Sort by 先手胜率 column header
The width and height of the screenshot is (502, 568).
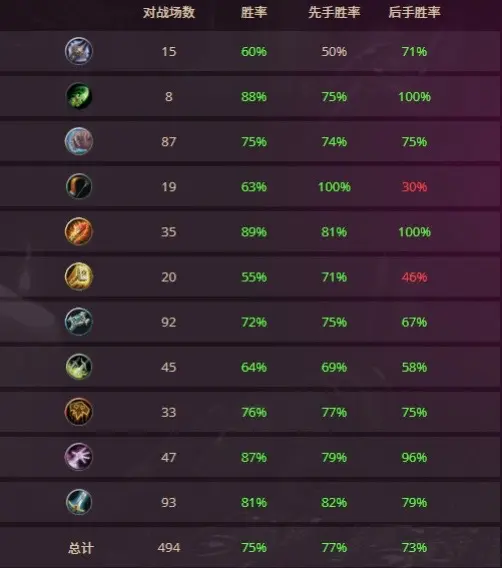point(334,12)
